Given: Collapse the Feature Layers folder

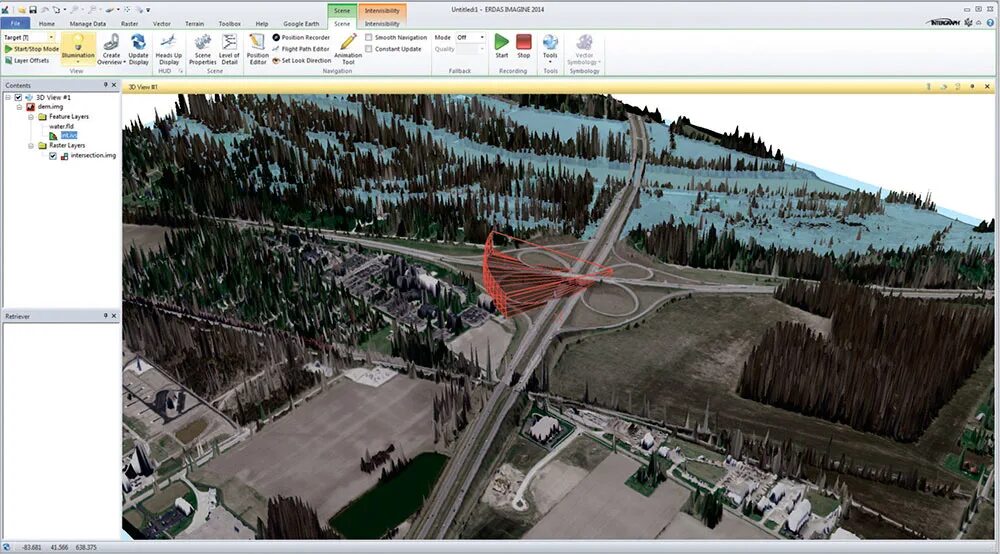Looking at the screenshot, I should tap(31, 117).
